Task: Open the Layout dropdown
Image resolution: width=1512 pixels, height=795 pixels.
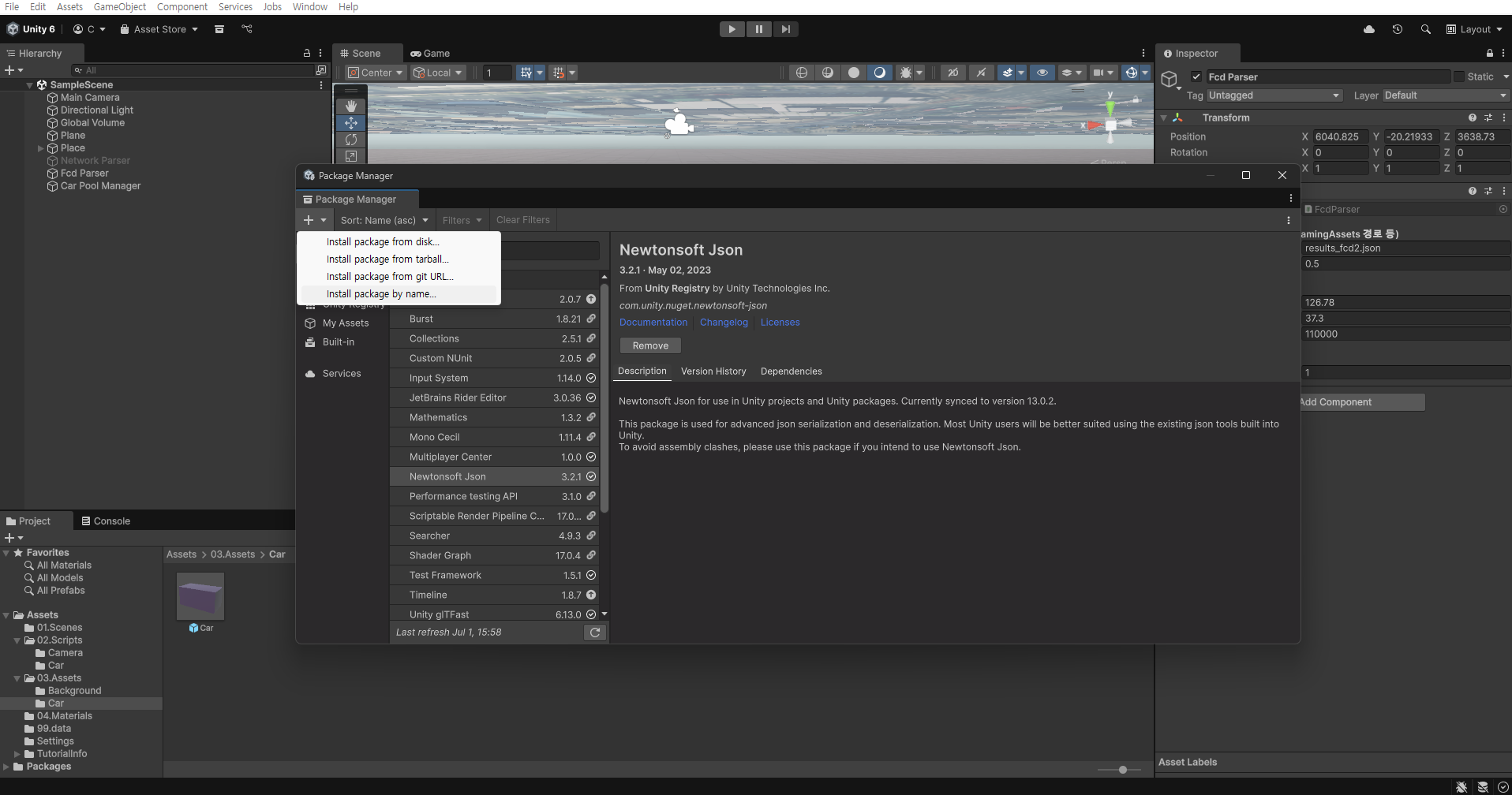Action: [x=1474, y=29]
